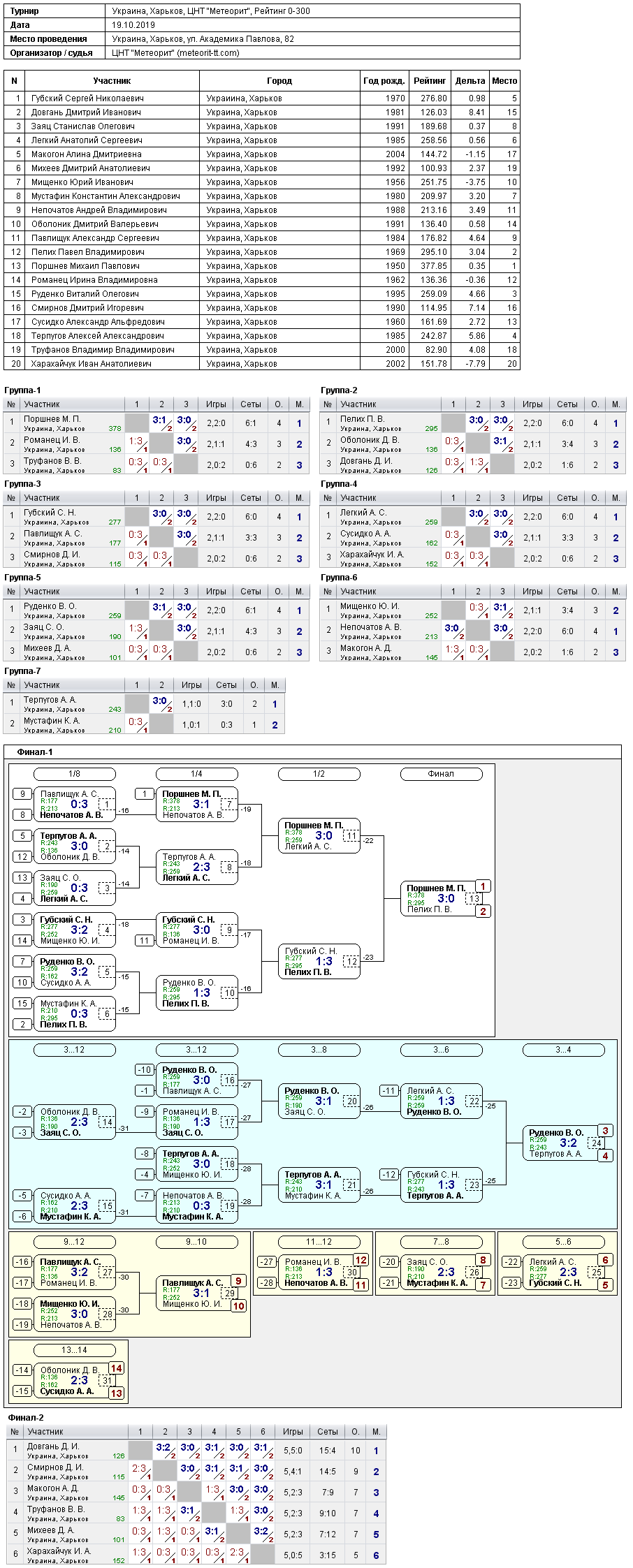Click the Город column header
This screenshot has width=633, height=1568.
pos(279,81)
